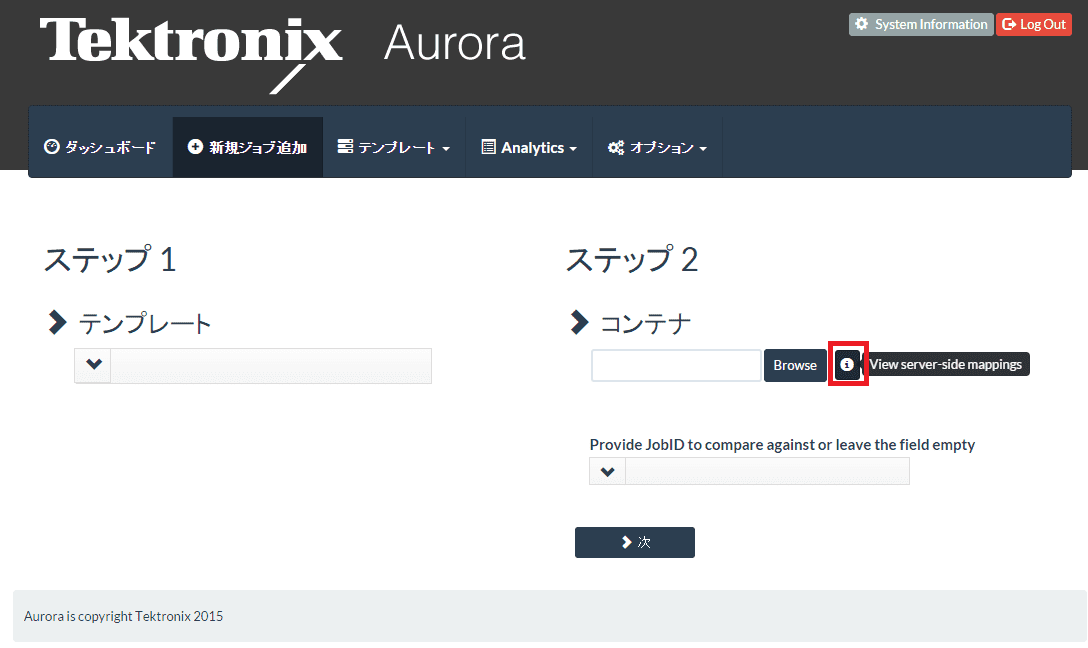
Task: Click the info icon for server-side mappings
Action: (847, 364)
